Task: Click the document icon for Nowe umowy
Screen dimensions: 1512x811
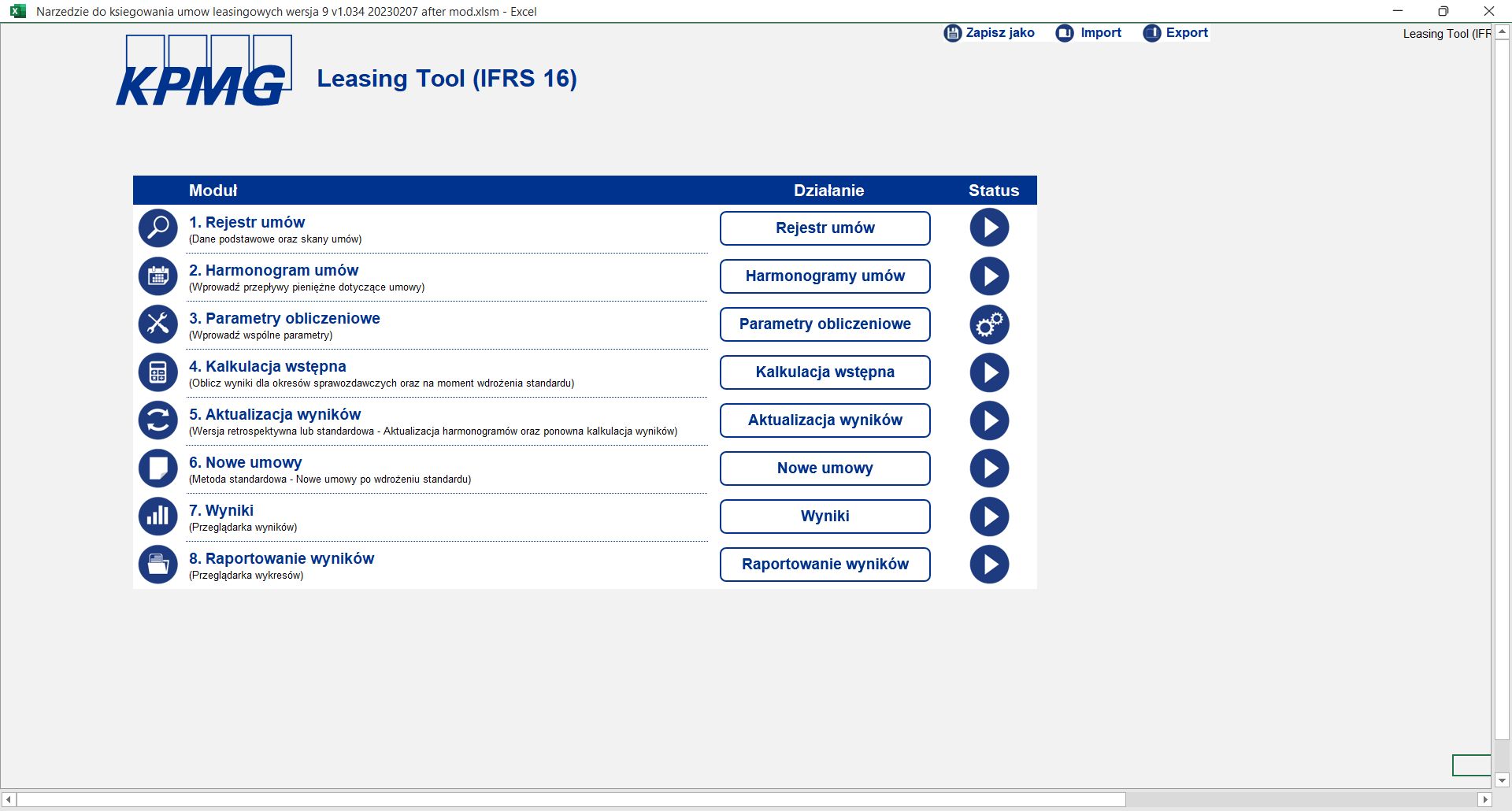Action: tap(158, 468)
